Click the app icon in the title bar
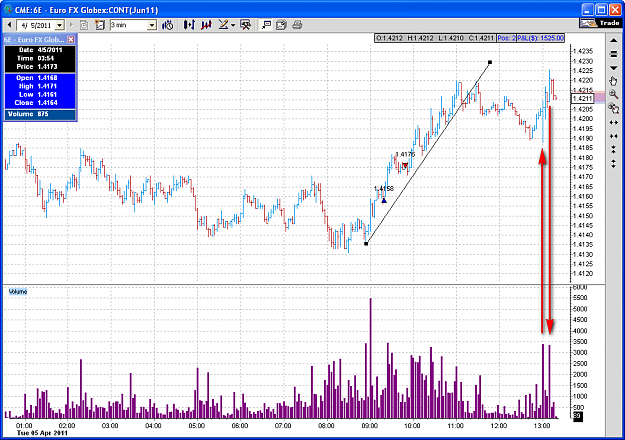The image size is (625, 440). [x=8, y=10]
